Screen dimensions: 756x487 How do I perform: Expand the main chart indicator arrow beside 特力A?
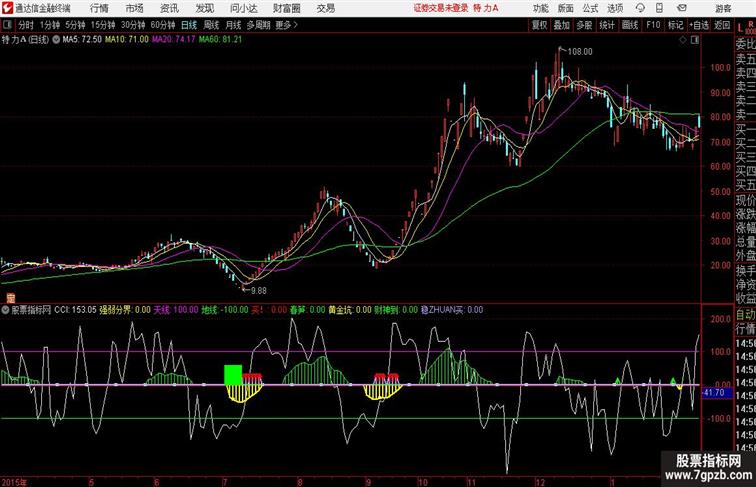[56, 40]
